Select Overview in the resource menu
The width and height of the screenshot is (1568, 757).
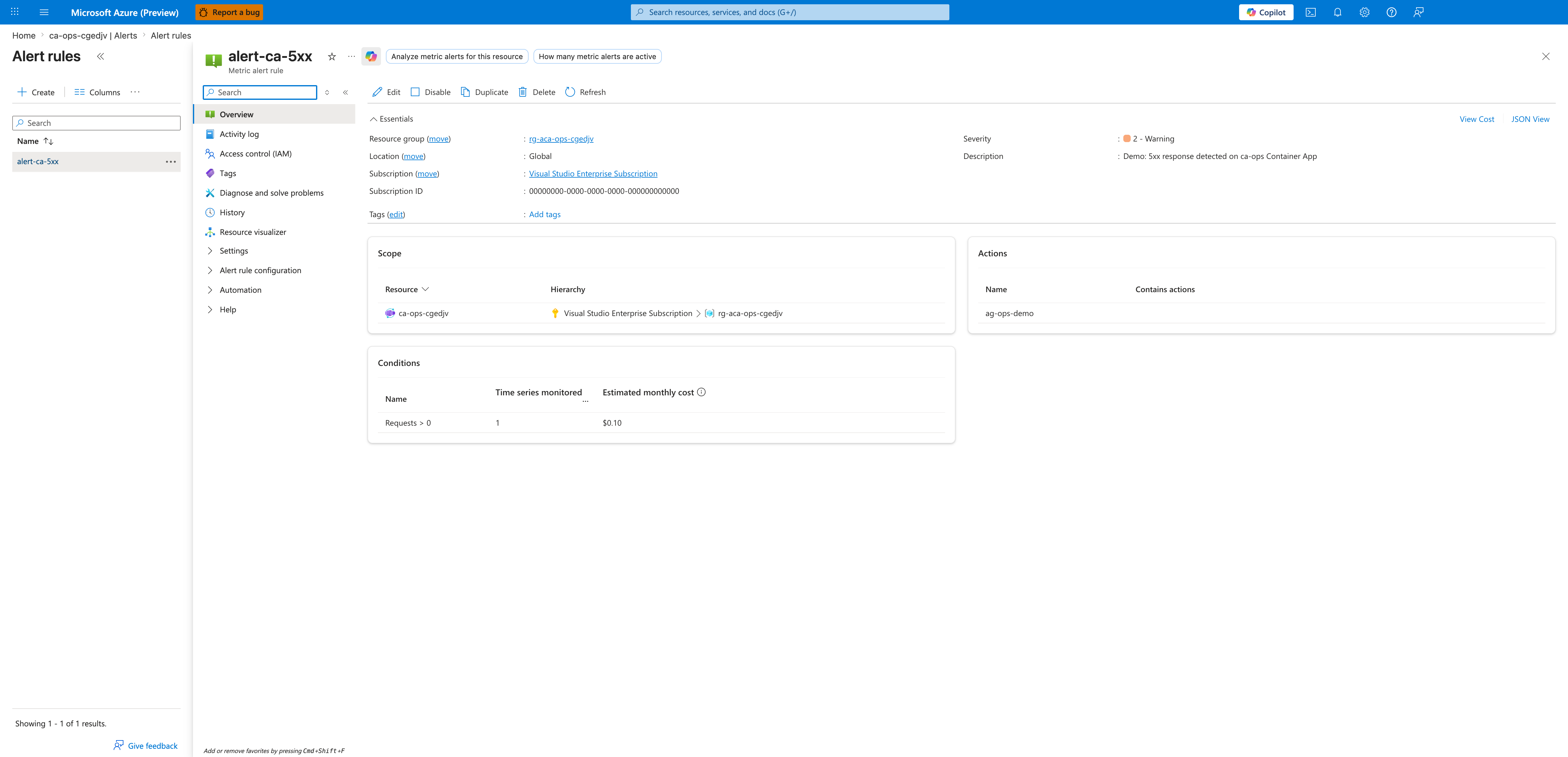point(274,115)
